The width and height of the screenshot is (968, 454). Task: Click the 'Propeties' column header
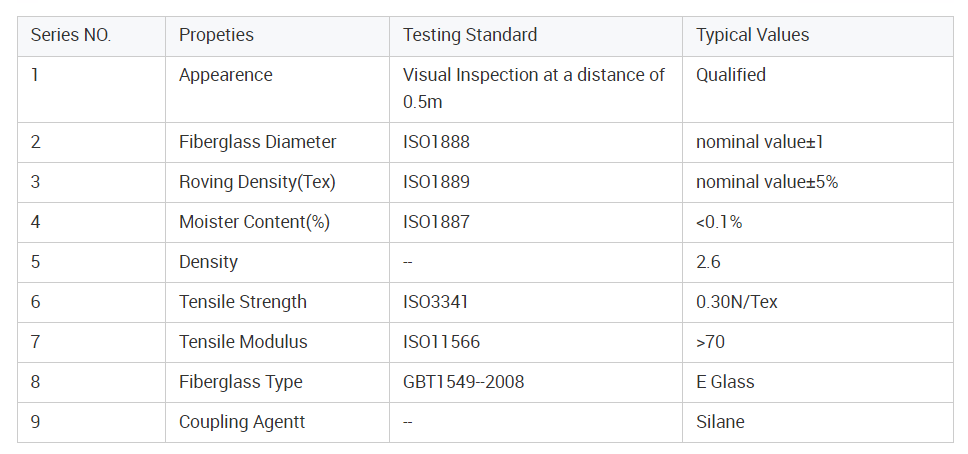coord(216,35)
